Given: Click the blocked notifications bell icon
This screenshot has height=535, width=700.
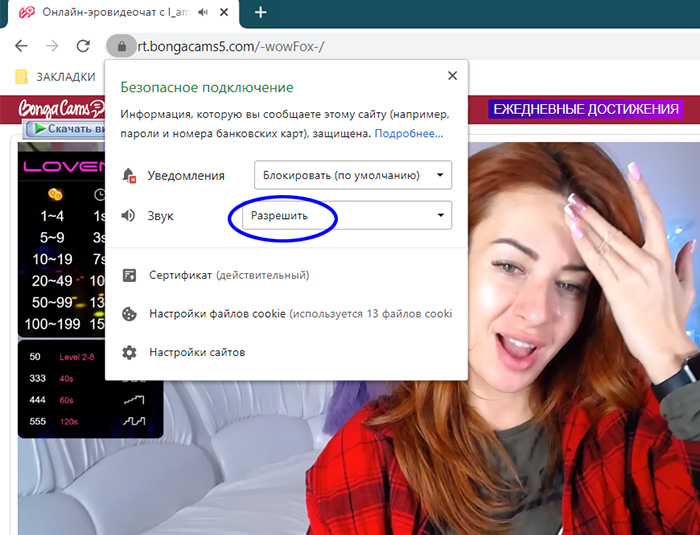Looking at the screenshot, I should coord(129,175).
